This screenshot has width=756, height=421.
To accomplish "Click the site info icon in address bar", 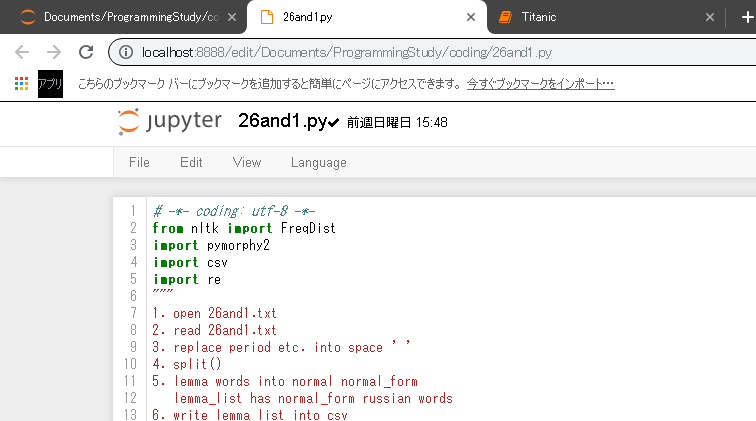I will 126,52.
